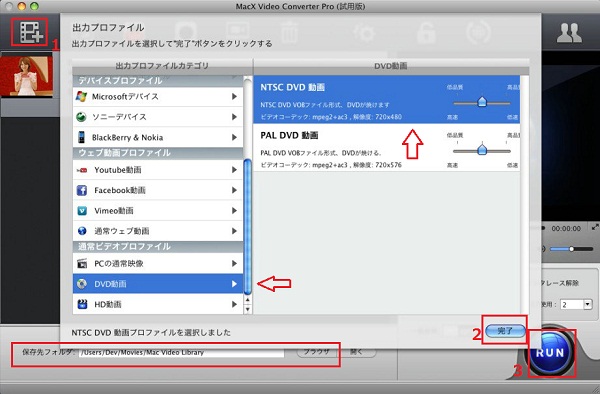Choose NTSC DVD 動画 profile
The image size is (600, 394).
pyautogui.click(x=386, y=99)
